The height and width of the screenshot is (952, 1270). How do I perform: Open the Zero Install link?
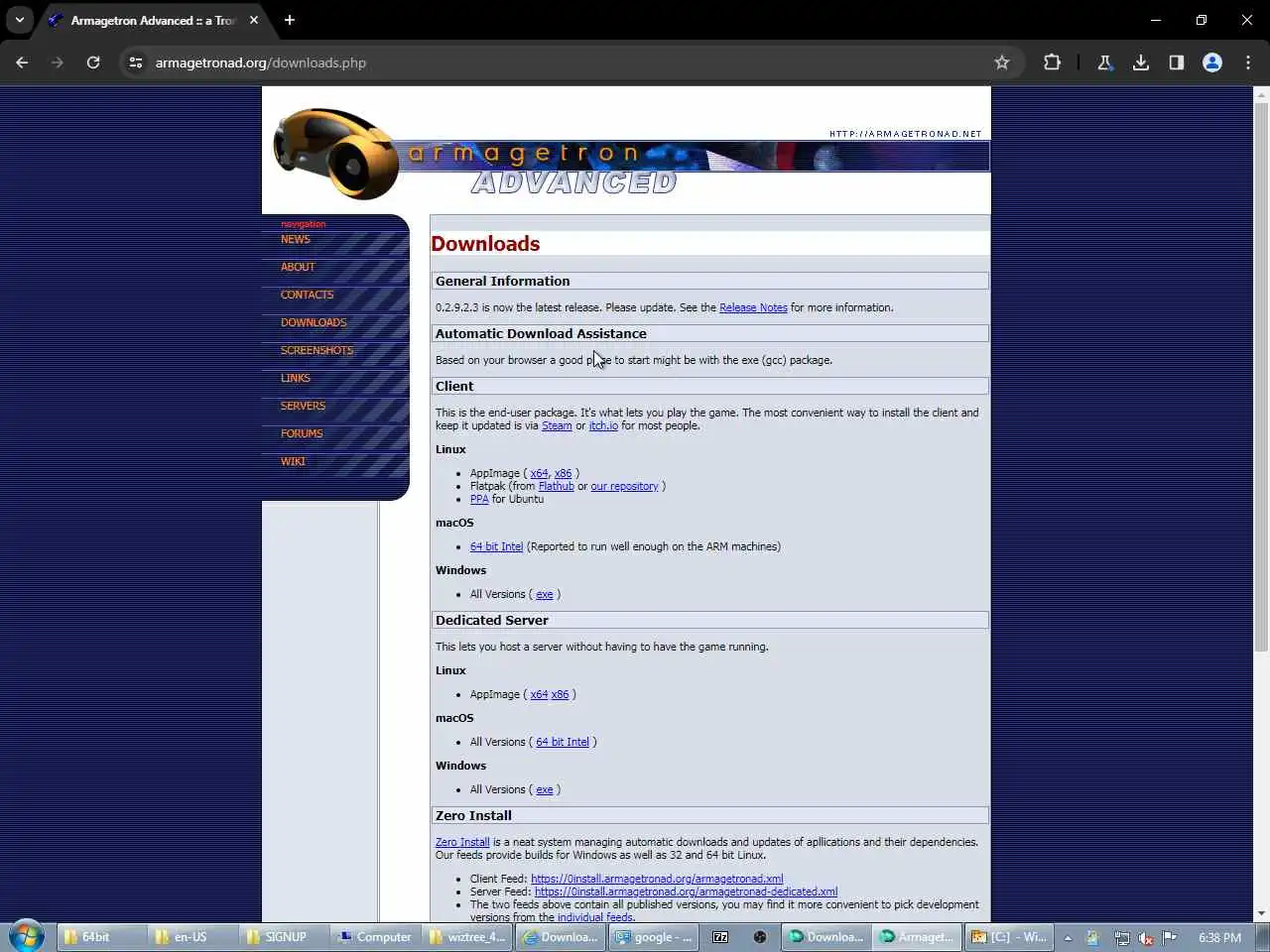(x=462, y=842)
